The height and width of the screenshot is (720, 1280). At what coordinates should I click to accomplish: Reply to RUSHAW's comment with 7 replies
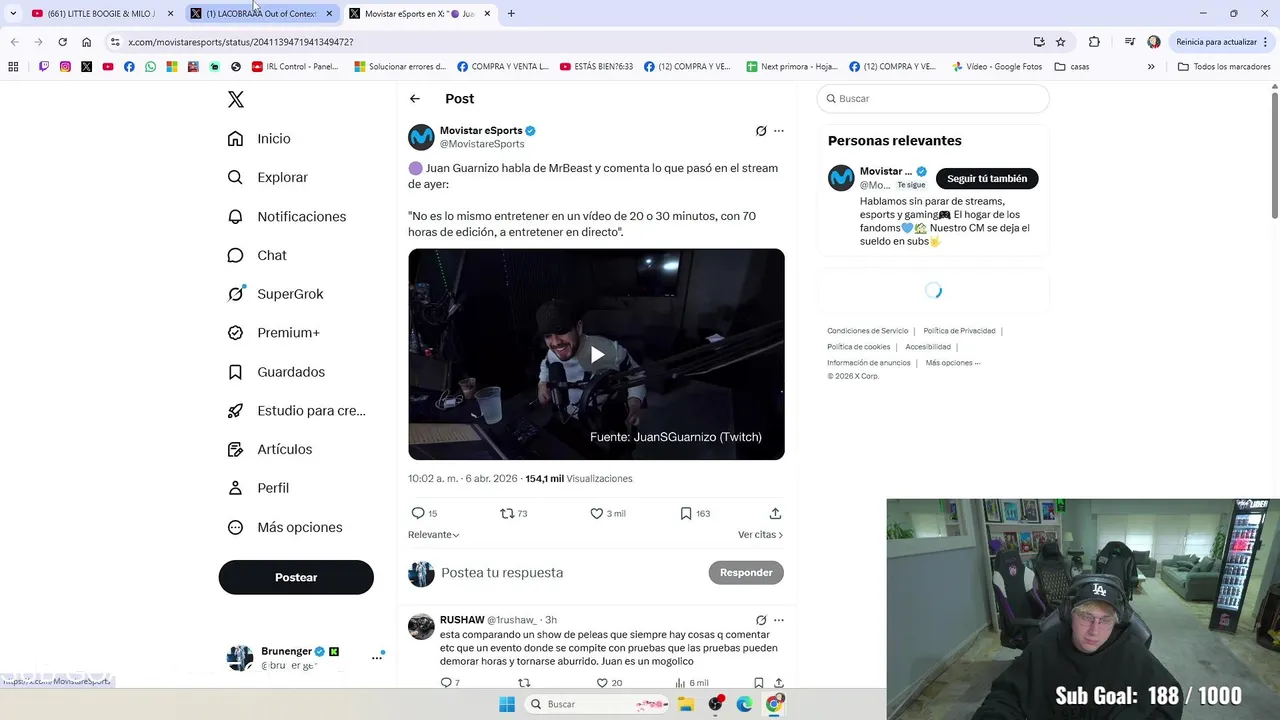[446, 683]
